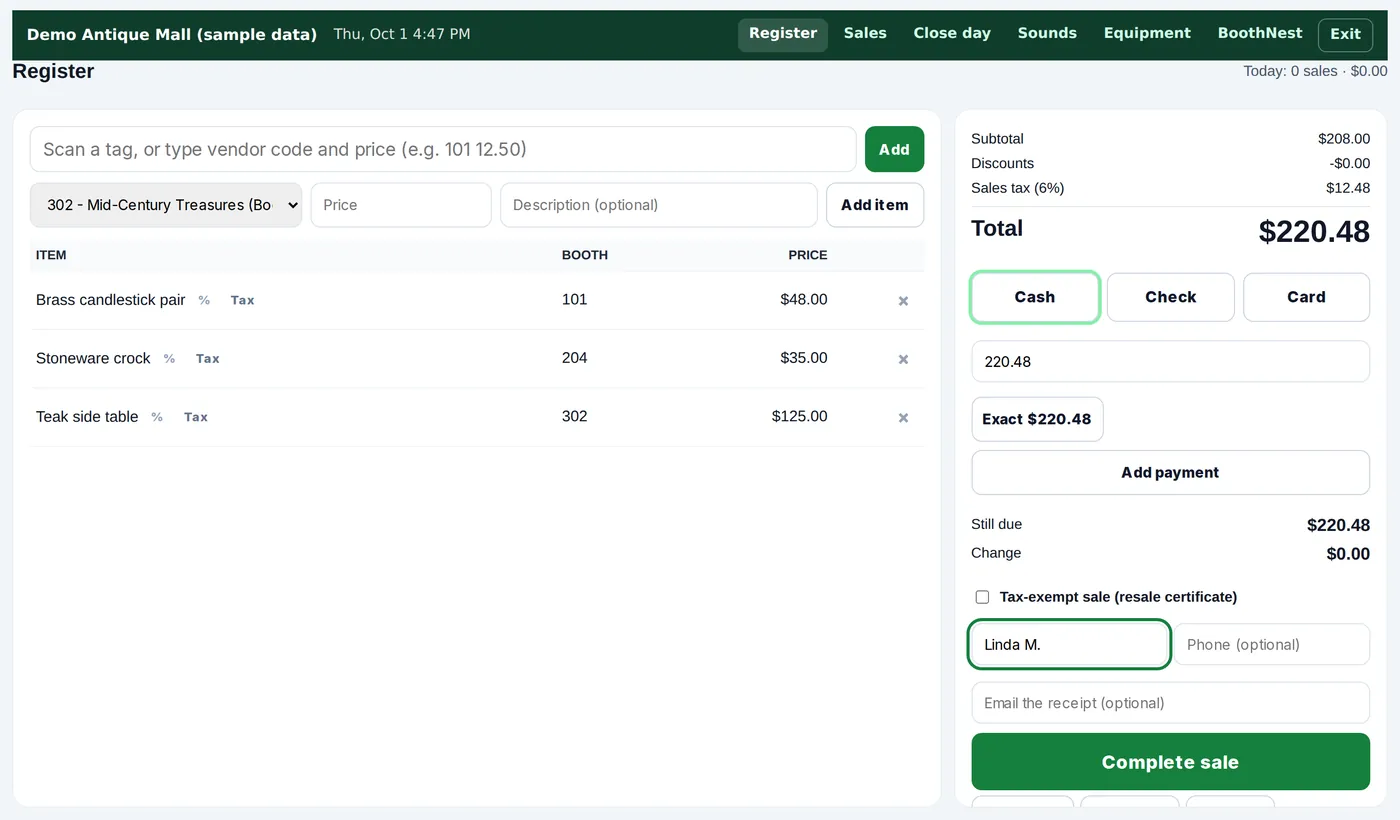Click the Today: 0 sales summary
The width and height of the screenshot is (1400, 820).
click(x=1315, y=71)
